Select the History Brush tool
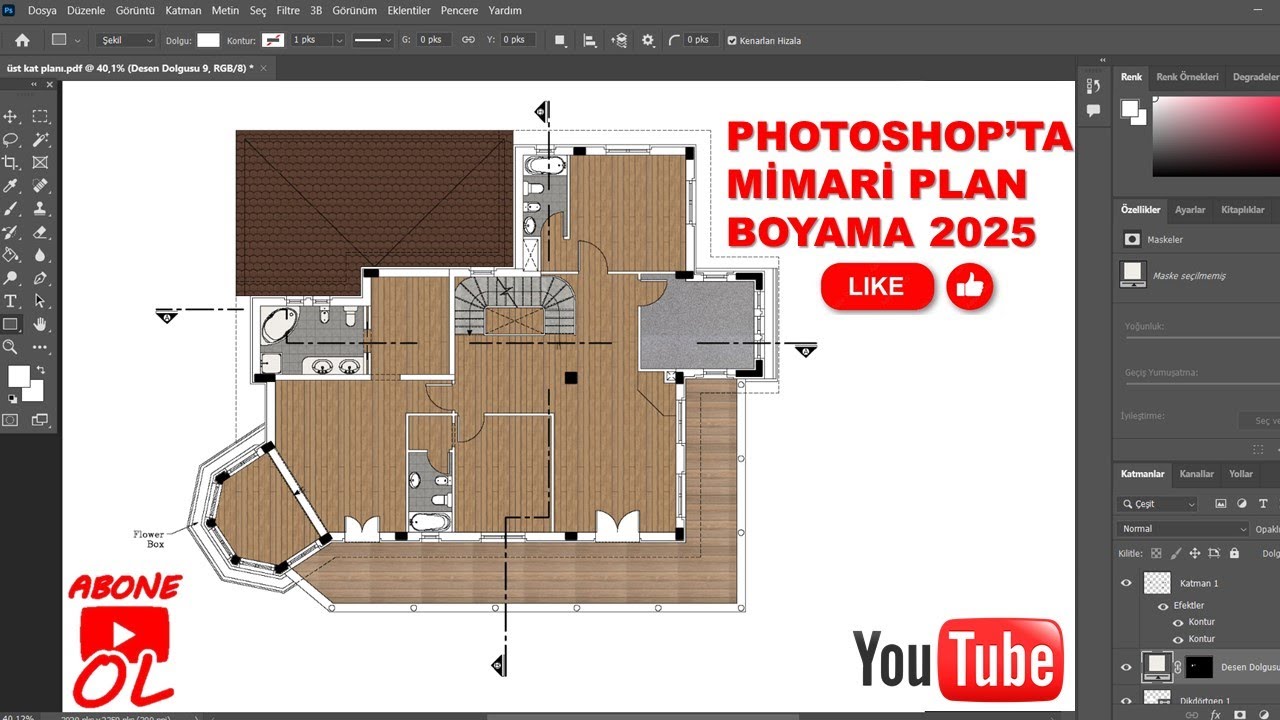1280x720 pixels. click(11, 232)
